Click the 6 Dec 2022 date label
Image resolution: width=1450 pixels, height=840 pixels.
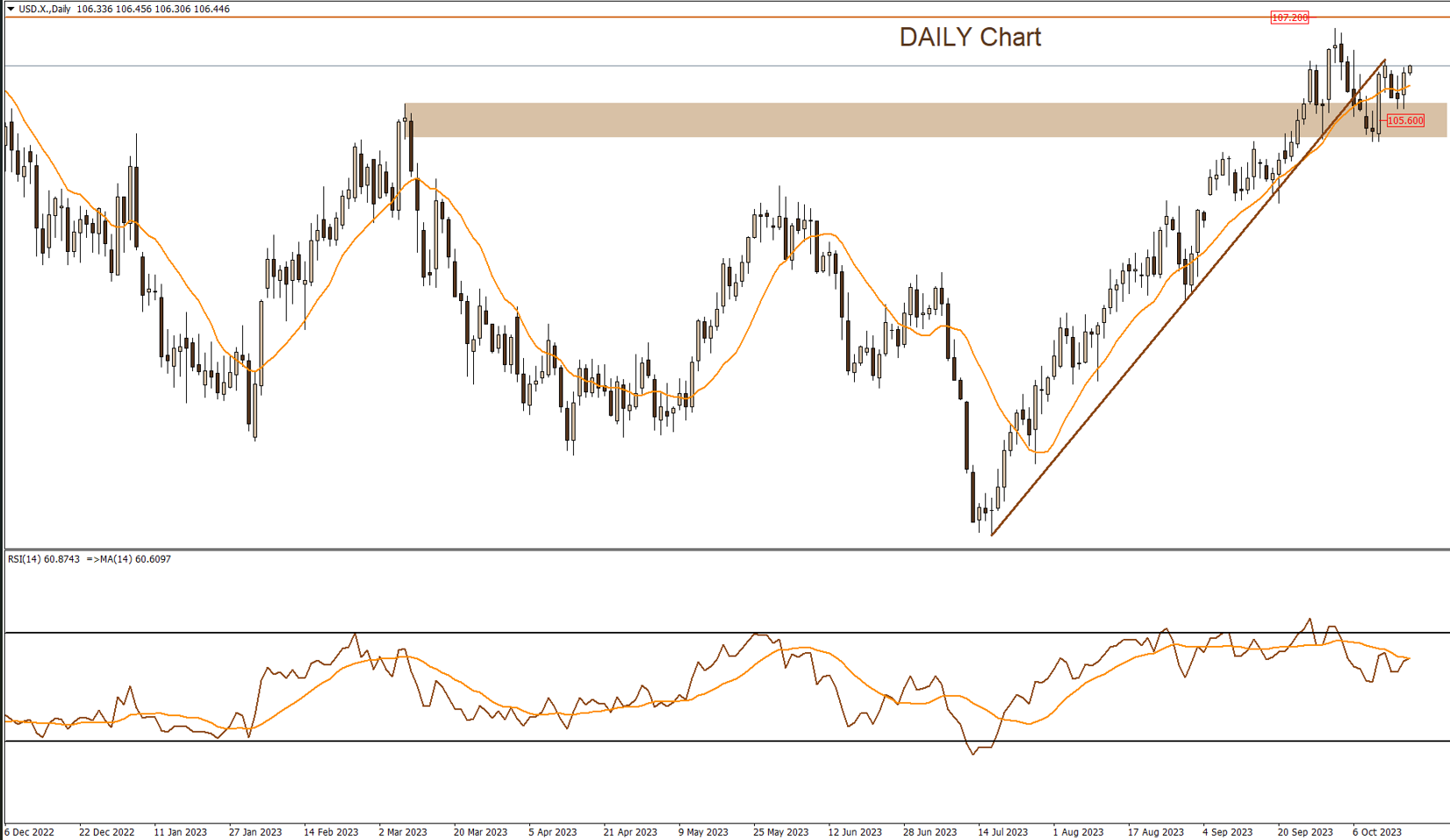(30, 832)
